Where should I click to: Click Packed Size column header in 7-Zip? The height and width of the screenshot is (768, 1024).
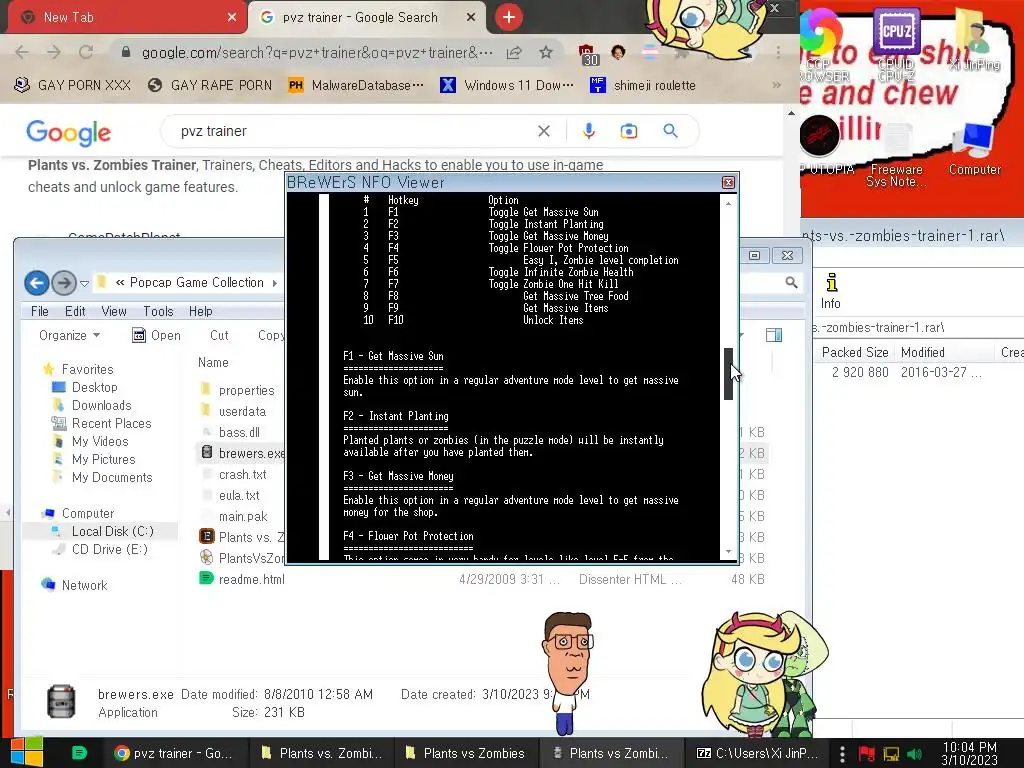pyautogui.click(x=855, y=352)
